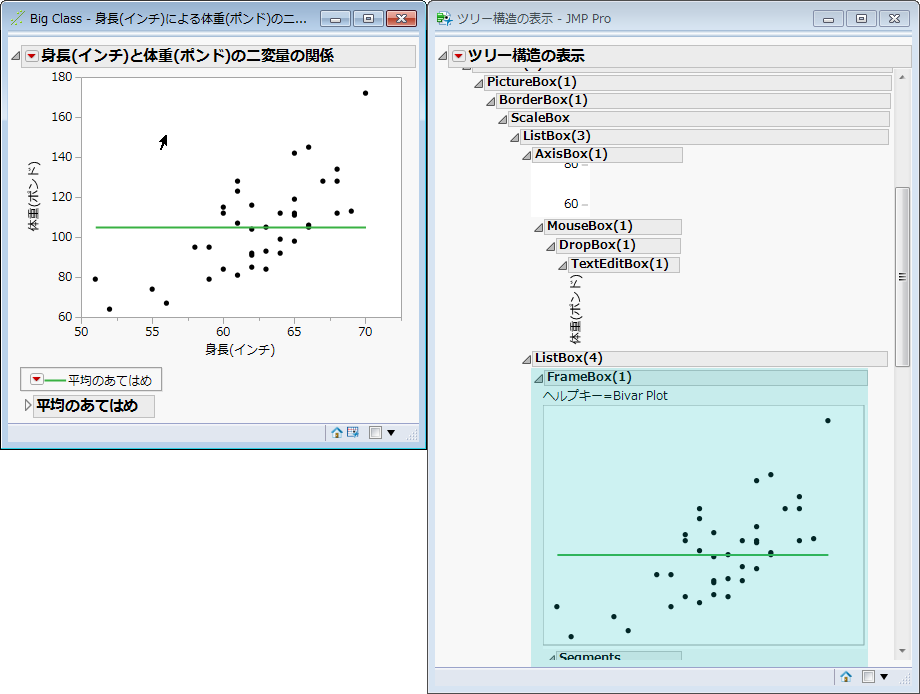Click the up arrow of tree window scrollbar
Image resolution: width=920 pixels, height=694 pixels.
(x=902, y=77)
